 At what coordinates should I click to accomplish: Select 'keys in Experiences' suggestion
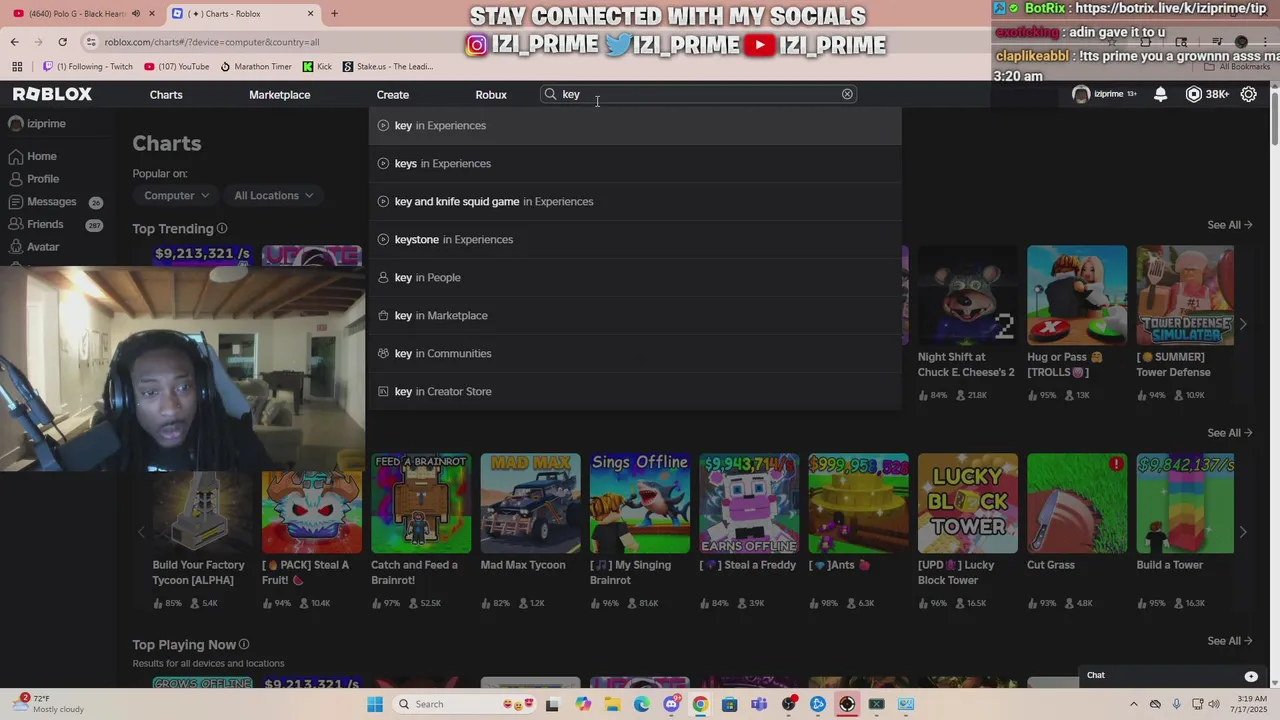pos(635,164)
